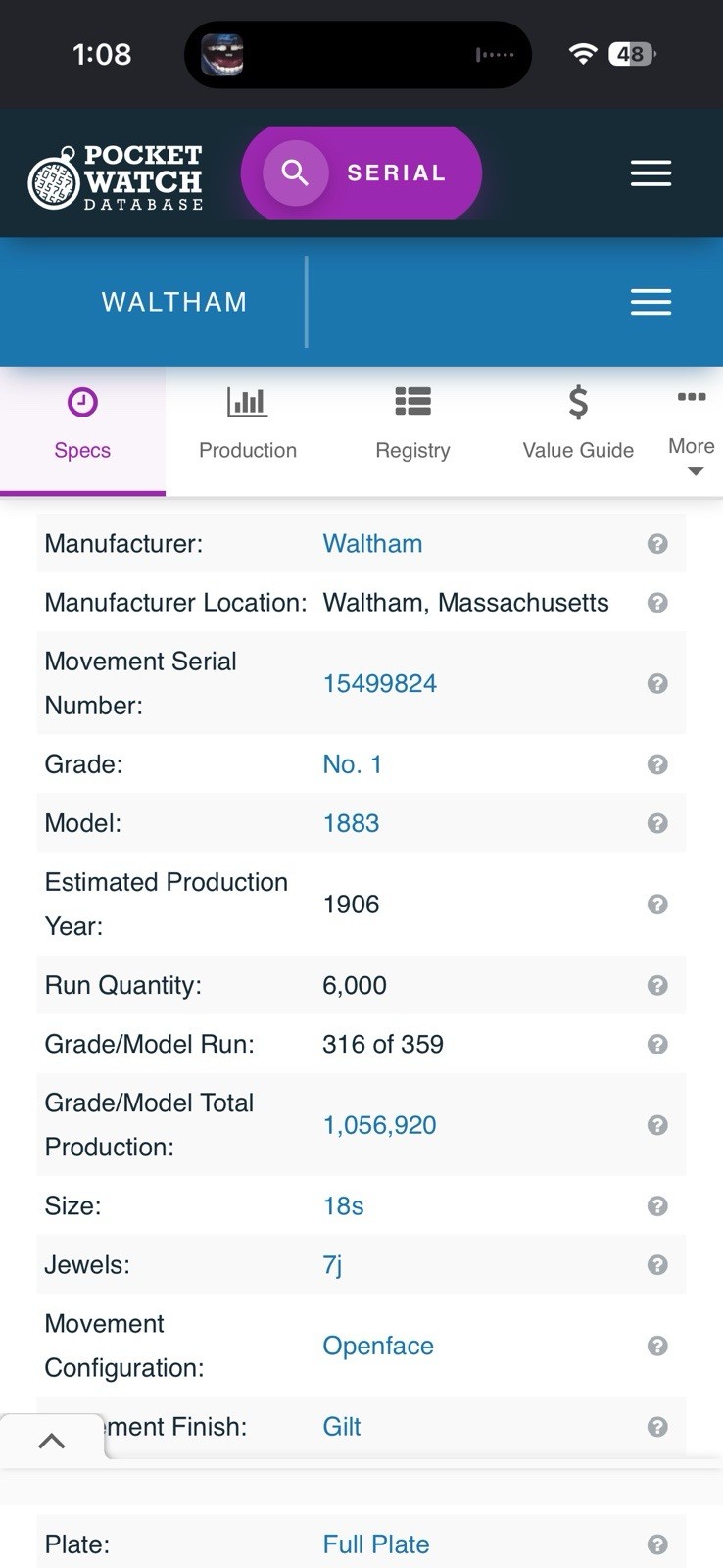723x1568 pixels.
Task: Open the Pocket Watch Database logo
Action: tap(116, 177)
